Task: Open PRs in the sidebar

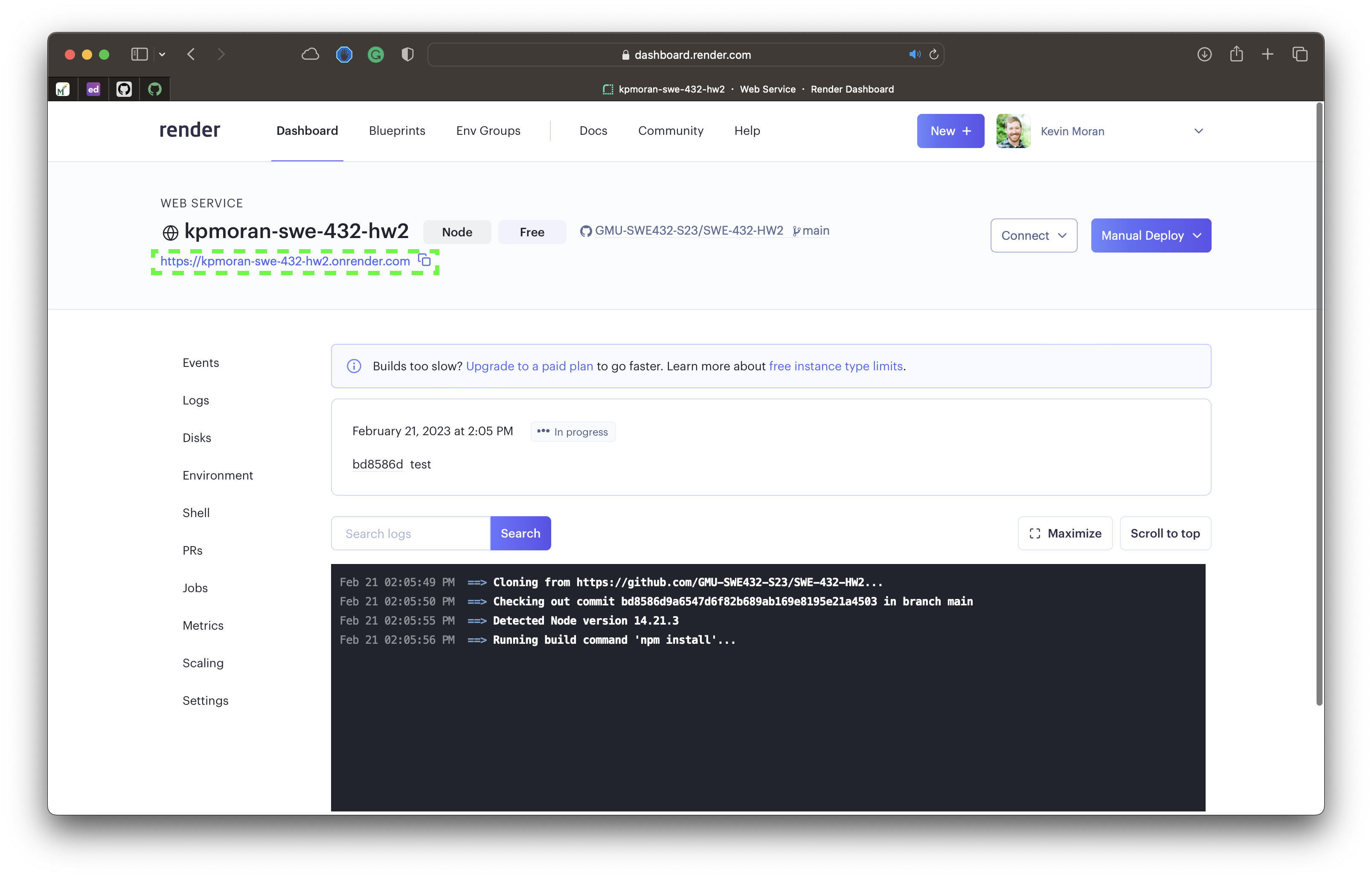Action: click(x=192, y=550)
